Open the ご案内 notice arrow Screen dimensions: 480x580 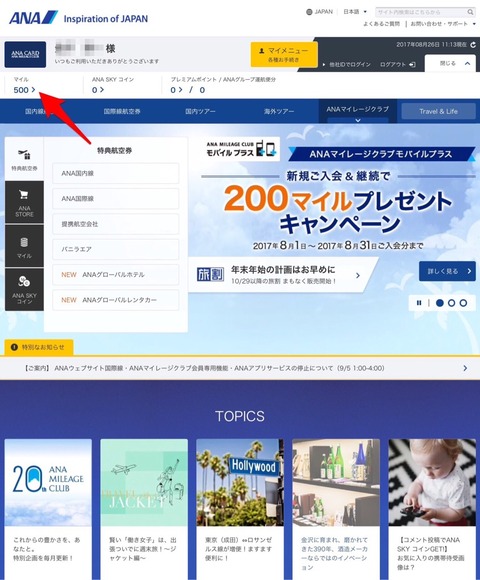pyautogui.click(x=465, y=368)
